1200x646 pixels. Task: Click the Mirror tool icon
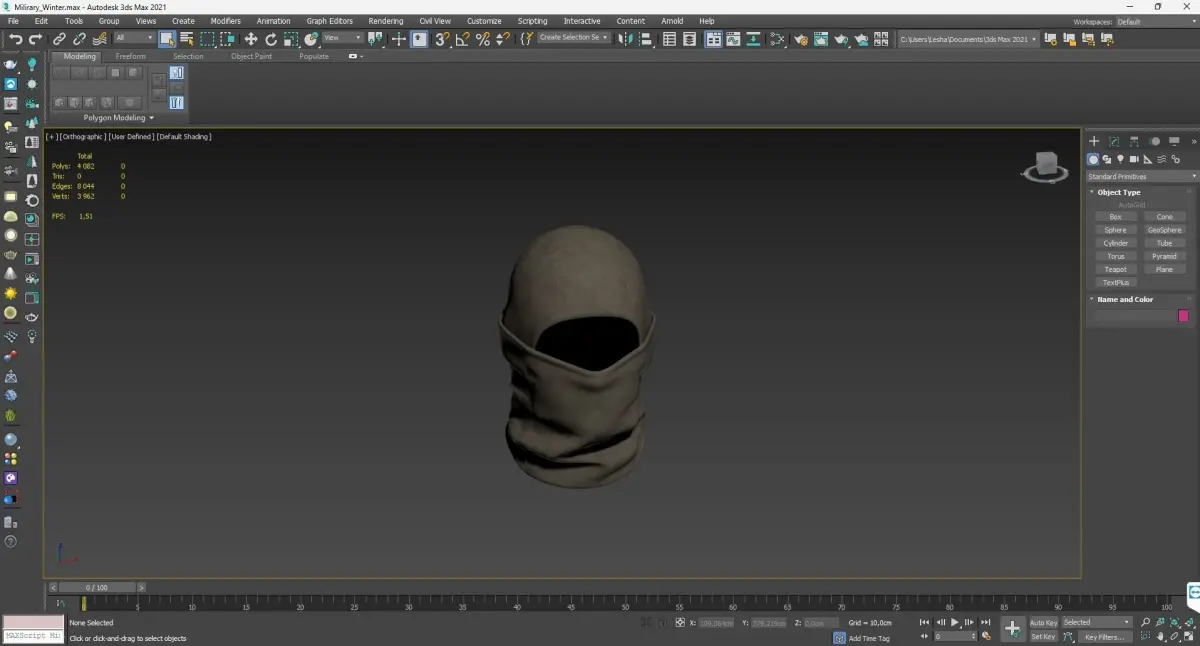pyautogui.click(x=626, y=39)
